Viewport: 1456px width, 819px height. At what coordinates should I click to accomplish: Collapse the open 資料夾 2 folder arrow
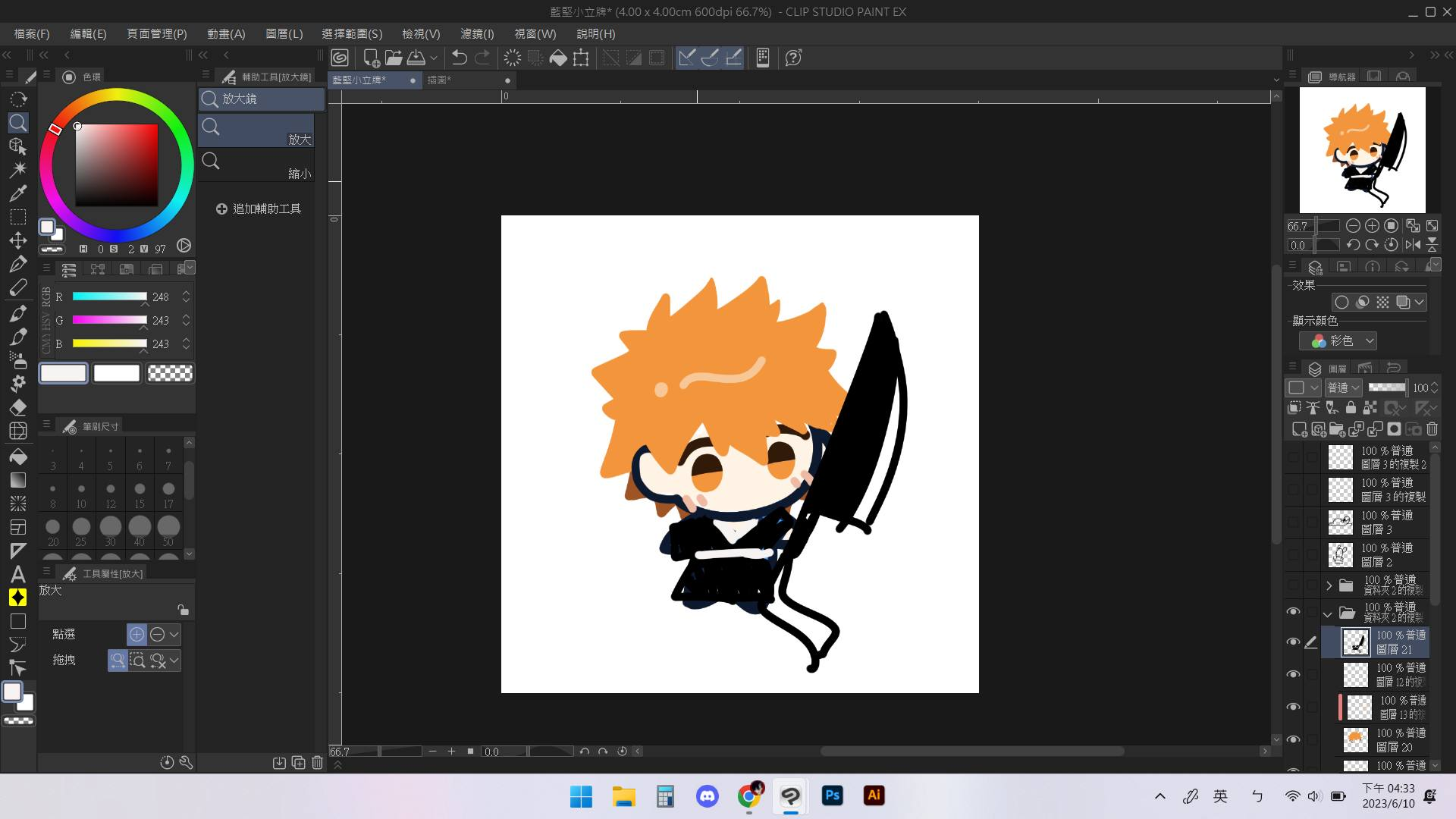coord(1328,613)
